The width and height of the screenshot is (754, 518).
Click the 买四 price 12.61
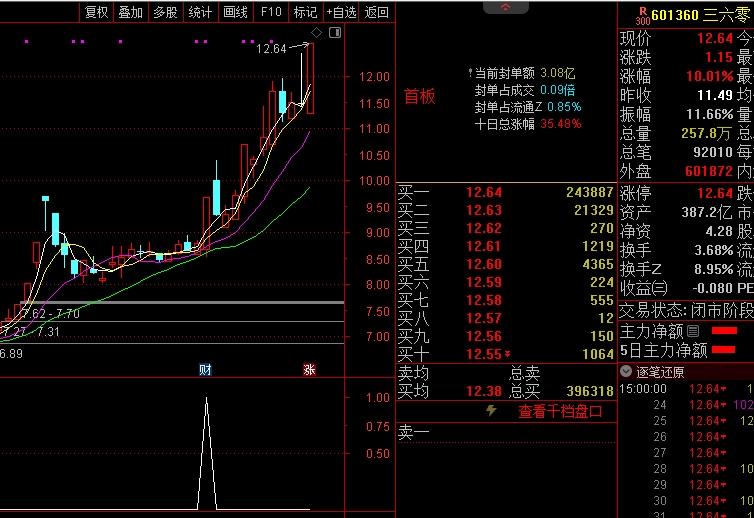(484, 246)
